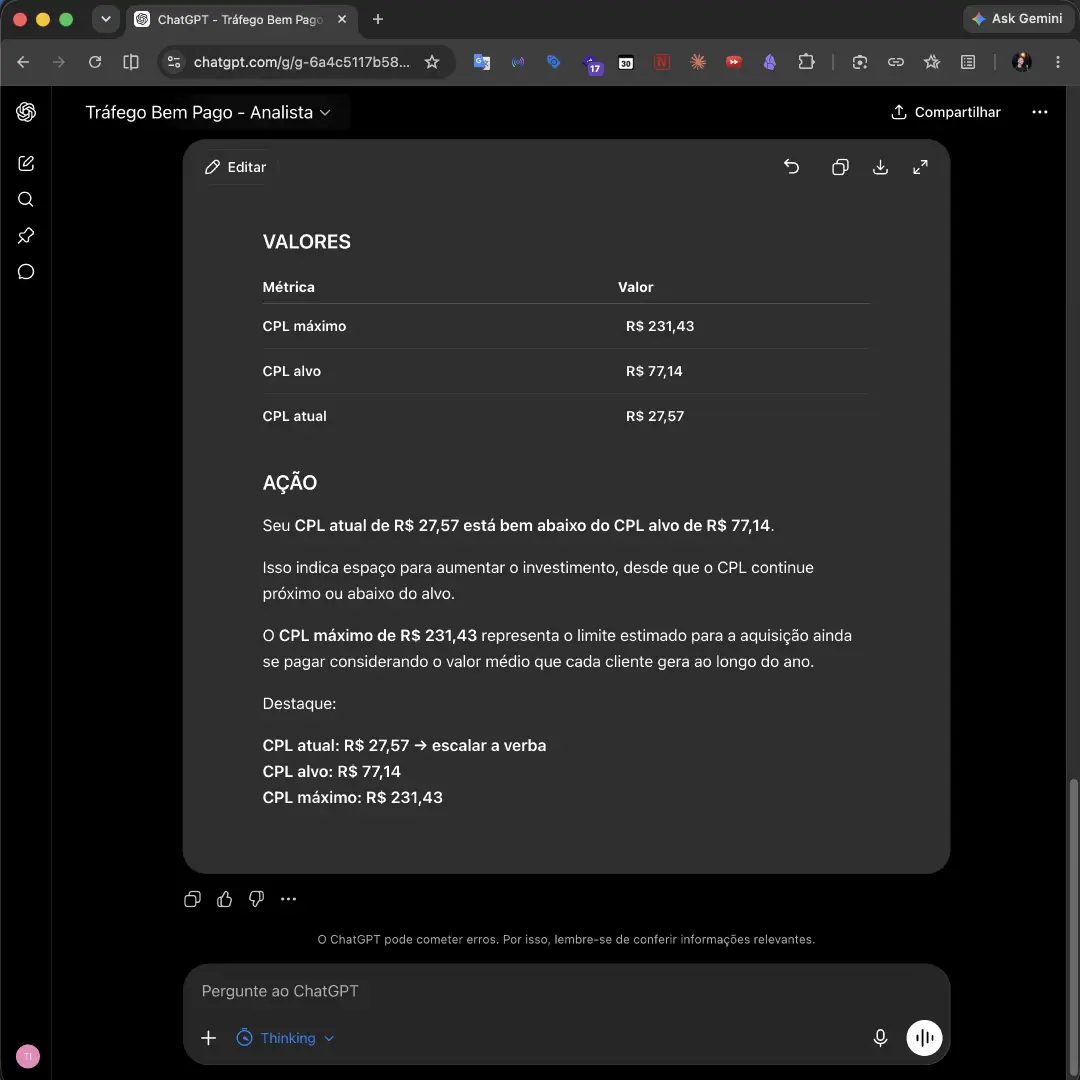Give thumbs up to the response

pyautogui.click(x=225, y=899)
